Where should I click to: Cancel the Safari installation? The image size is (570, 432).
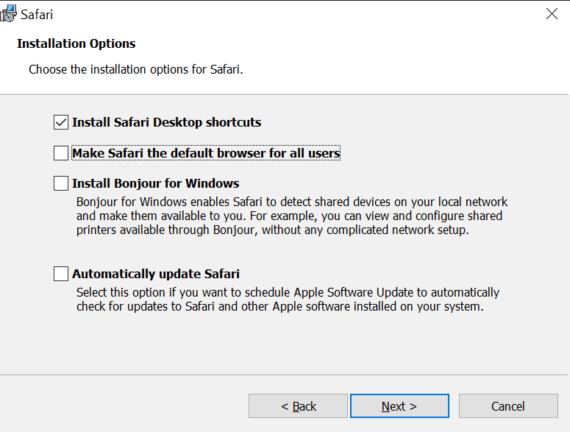tap(508, 406)
